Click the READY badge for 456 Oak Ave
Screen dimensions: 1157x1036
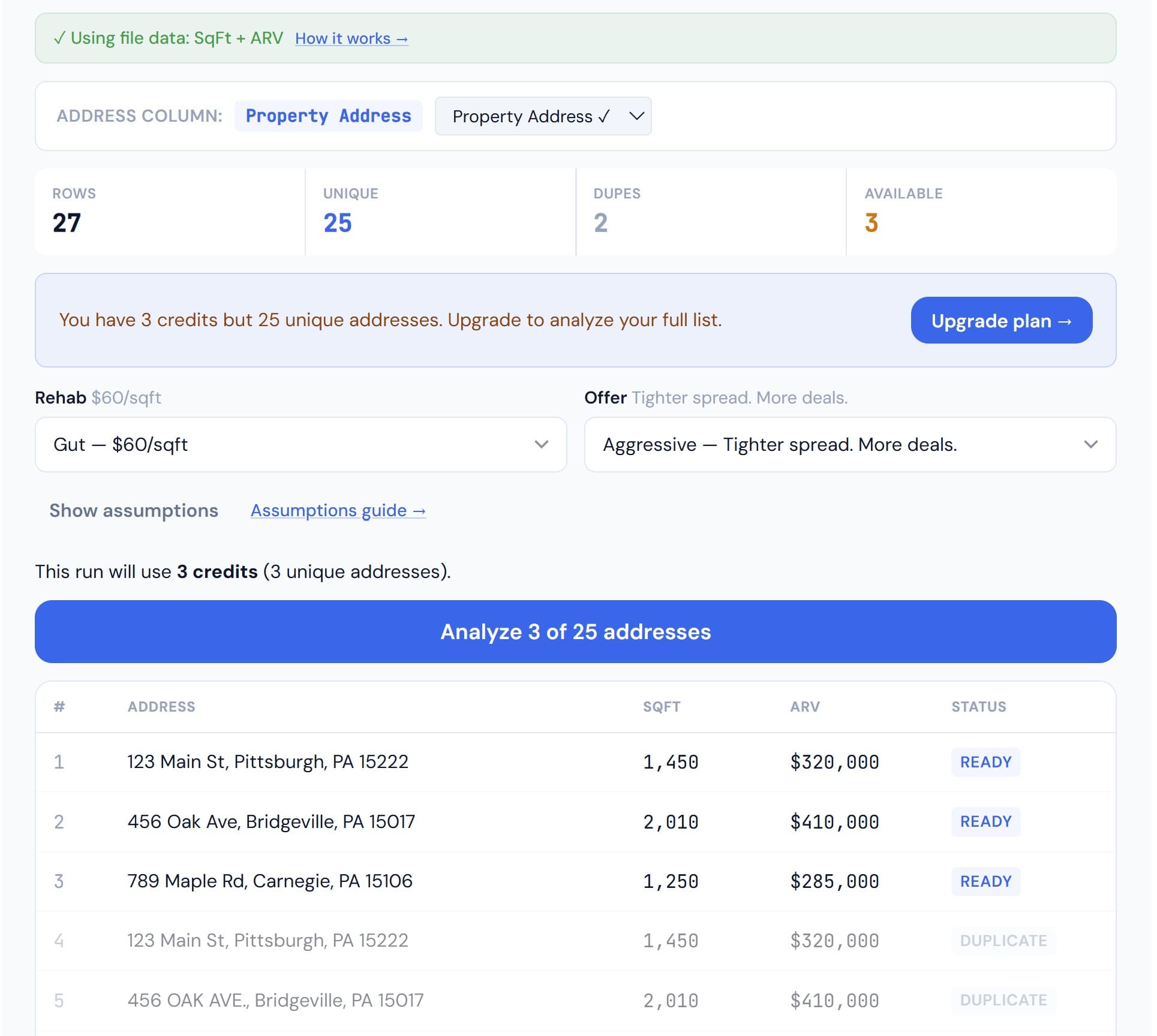(x=985, y=821)
